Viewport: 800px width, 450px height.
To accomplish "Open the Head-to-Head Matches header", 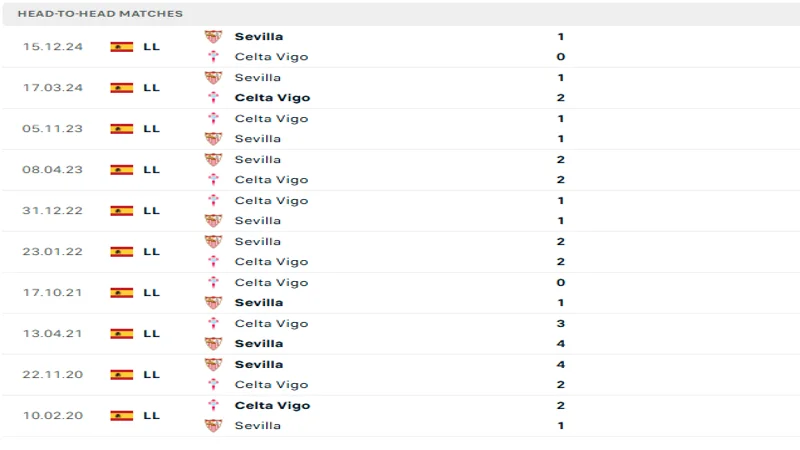I will [x=100, y=14].
